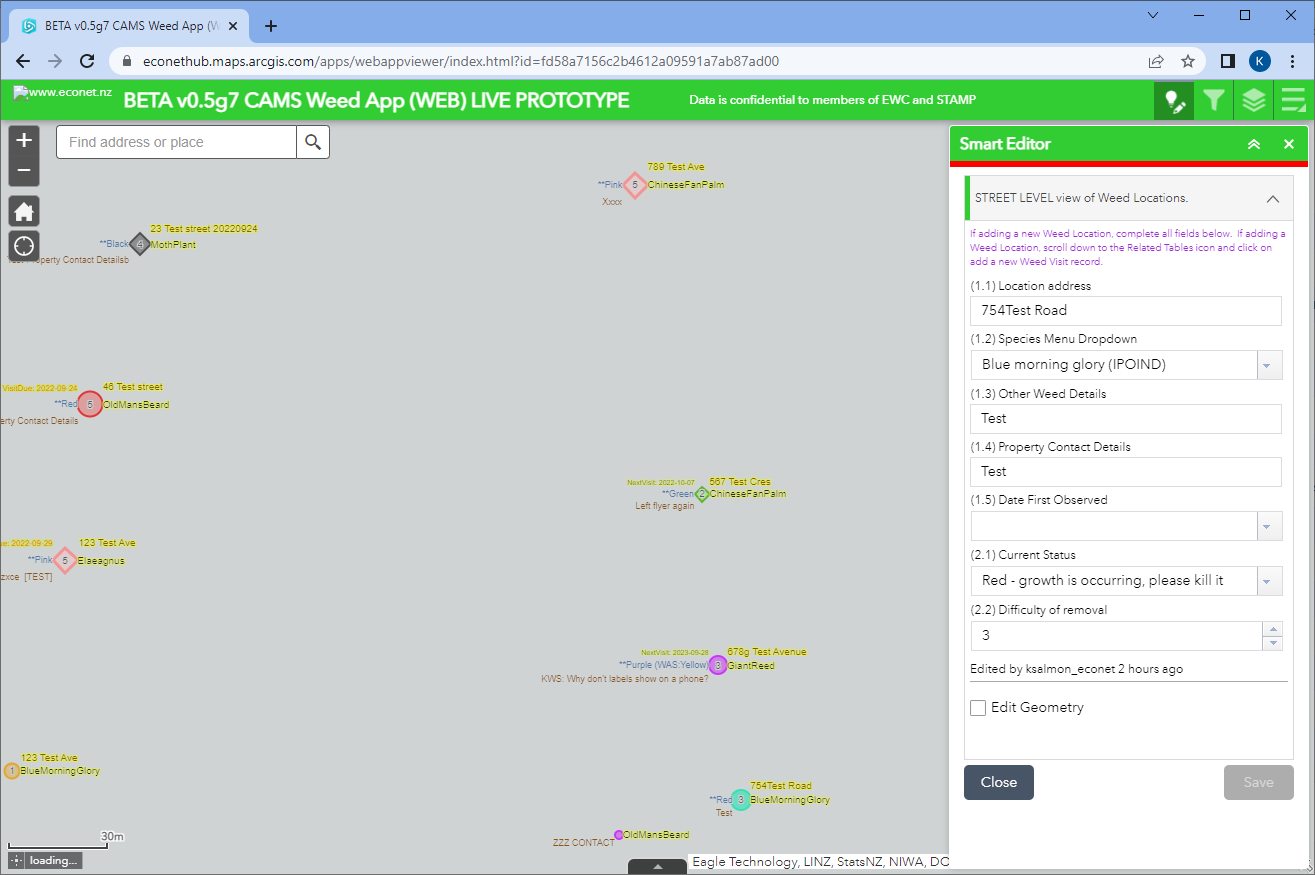Click the Location address input field

[x=1125, y=310]
